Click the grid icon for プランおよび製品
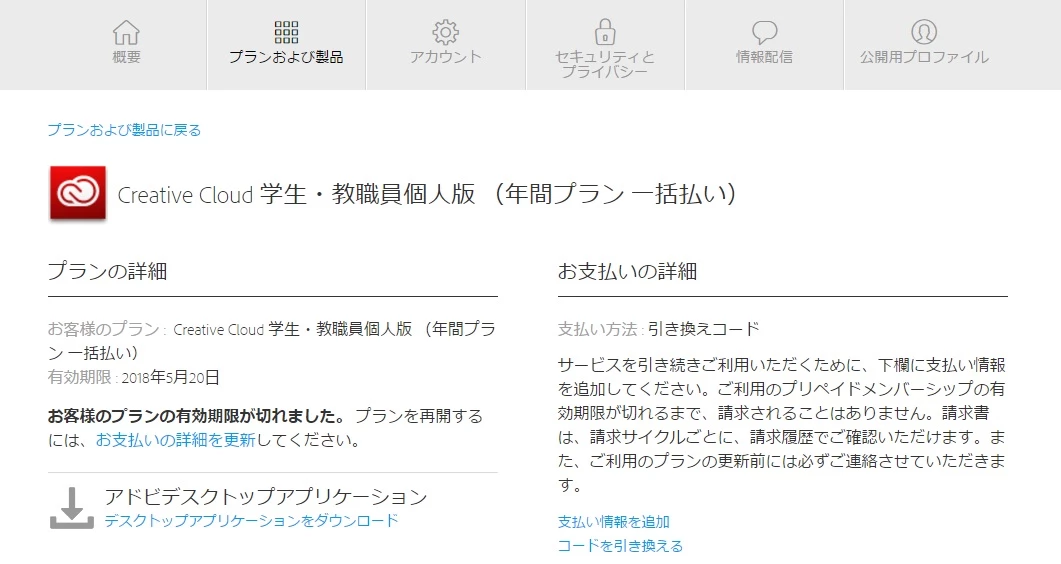 tap(286, 32)
